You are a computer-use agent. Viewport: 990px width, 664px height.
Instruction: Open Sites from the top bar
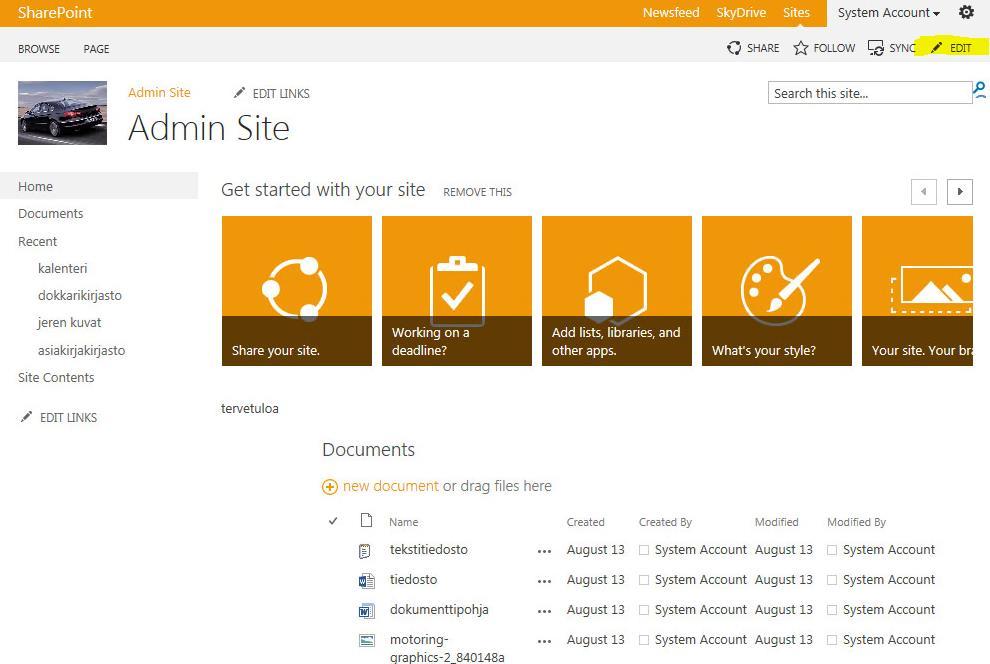click(x=796, y=13)
